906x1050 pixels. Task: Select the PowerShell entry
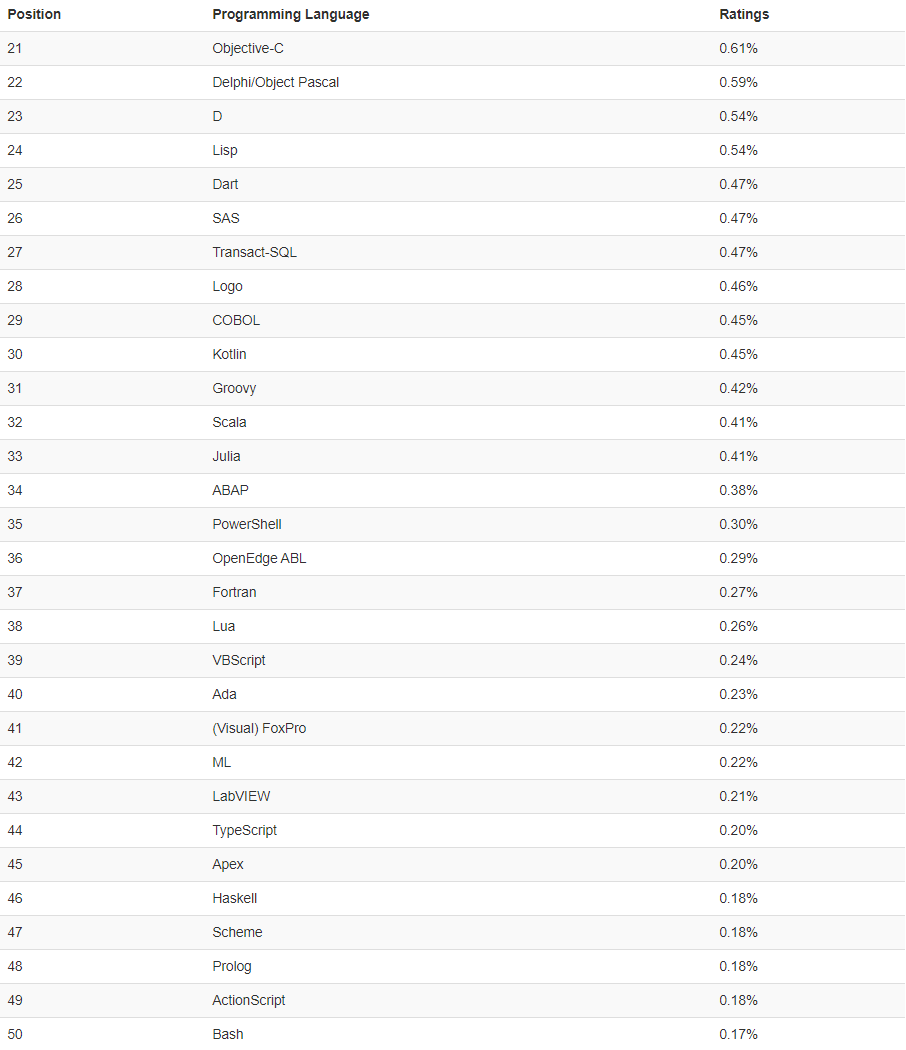point(246,524)
